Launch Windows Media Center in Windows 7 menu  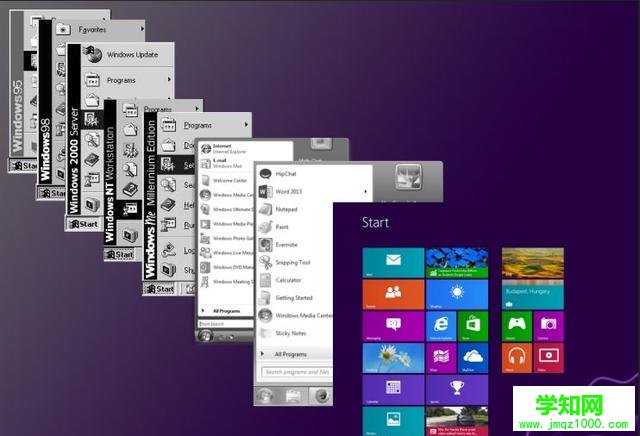[304, 316]
